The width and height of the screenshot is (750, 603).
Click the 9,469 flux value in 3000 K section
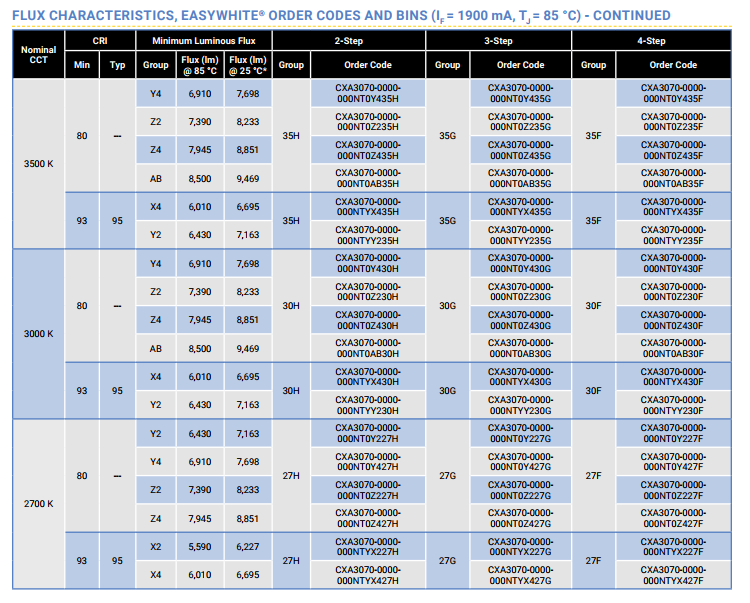[248, 349]
